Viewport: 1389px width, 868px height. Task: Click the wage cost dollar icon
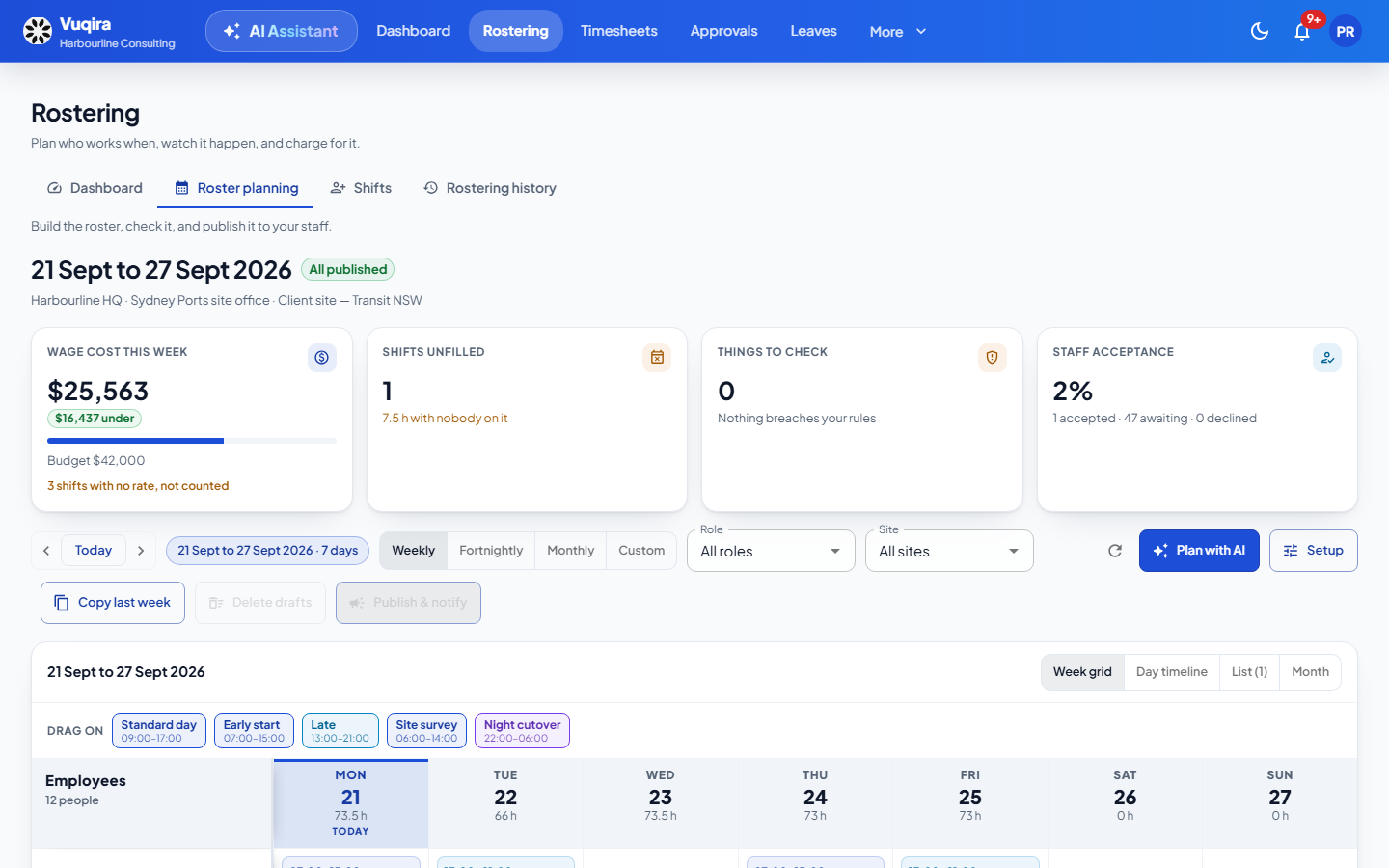pyautogui.click(x=322, y=358)
